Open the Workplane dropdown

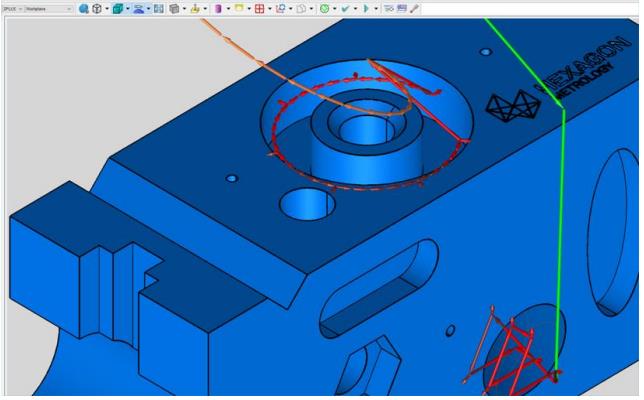tap(47, 7)
